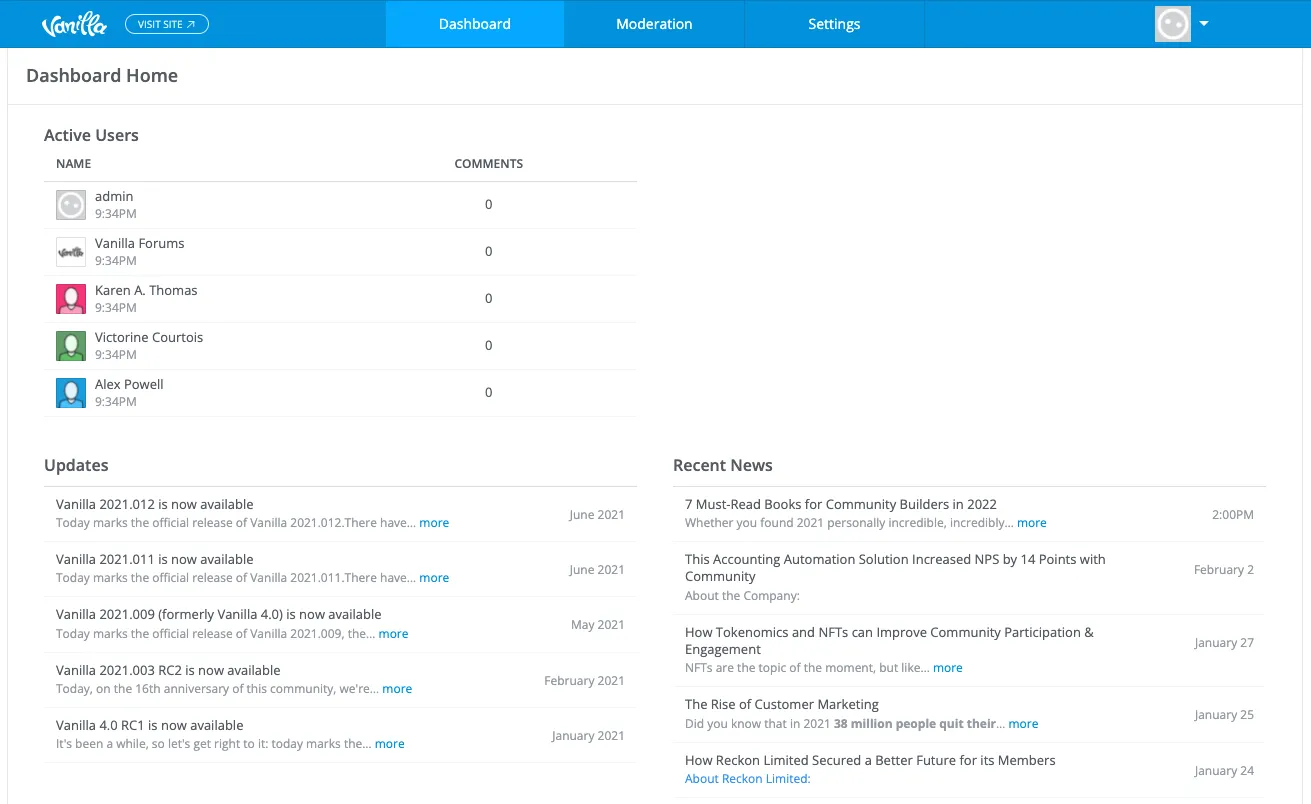Click the admin profile avatar in header
1311x804 pixels.
[1173, 24]
